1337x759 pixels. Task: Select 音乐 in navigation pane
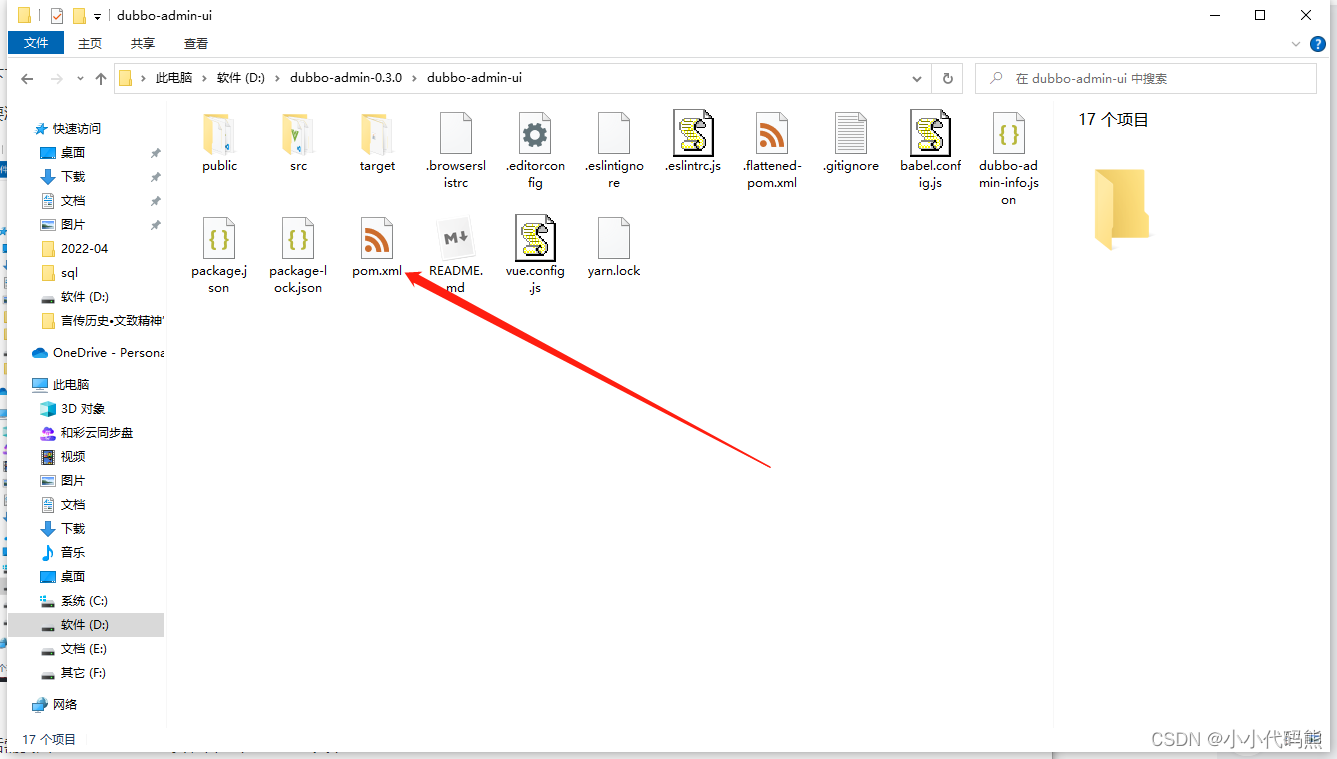coord(73,552)
